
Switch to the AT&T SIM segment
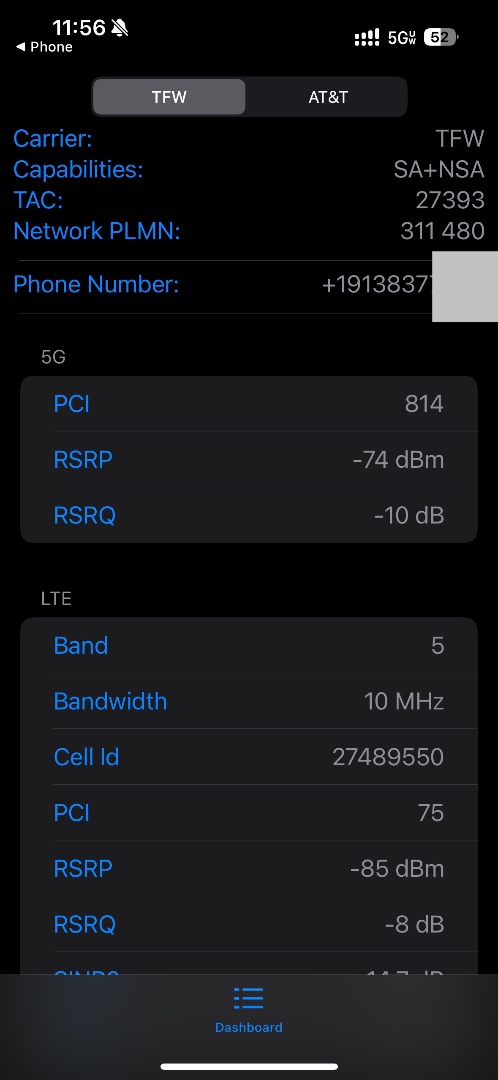pyautogui.click(x=327, y=96)
